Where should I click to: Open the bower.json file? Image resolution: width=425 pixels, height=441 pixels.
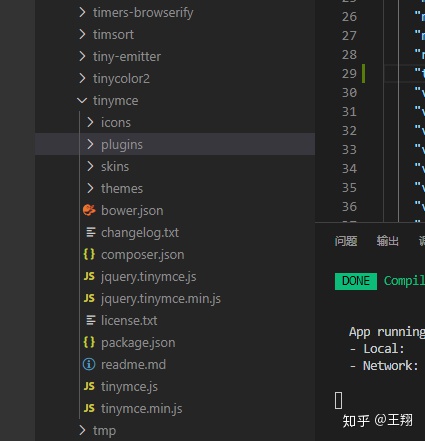[x=132, y=210]
